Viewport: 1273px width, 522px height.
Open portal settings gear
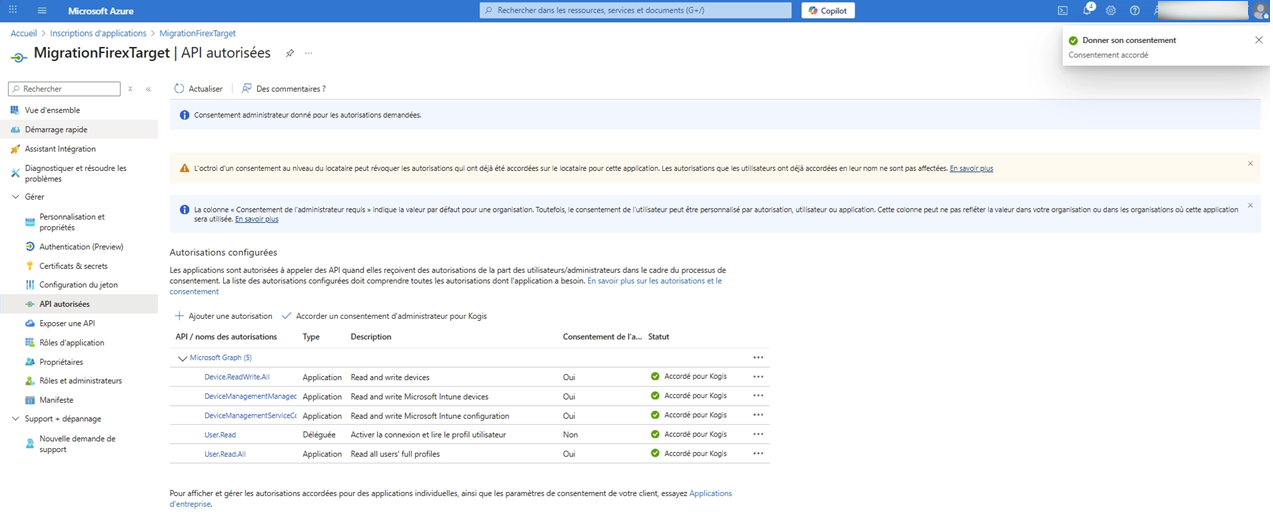click(1111, 10)
